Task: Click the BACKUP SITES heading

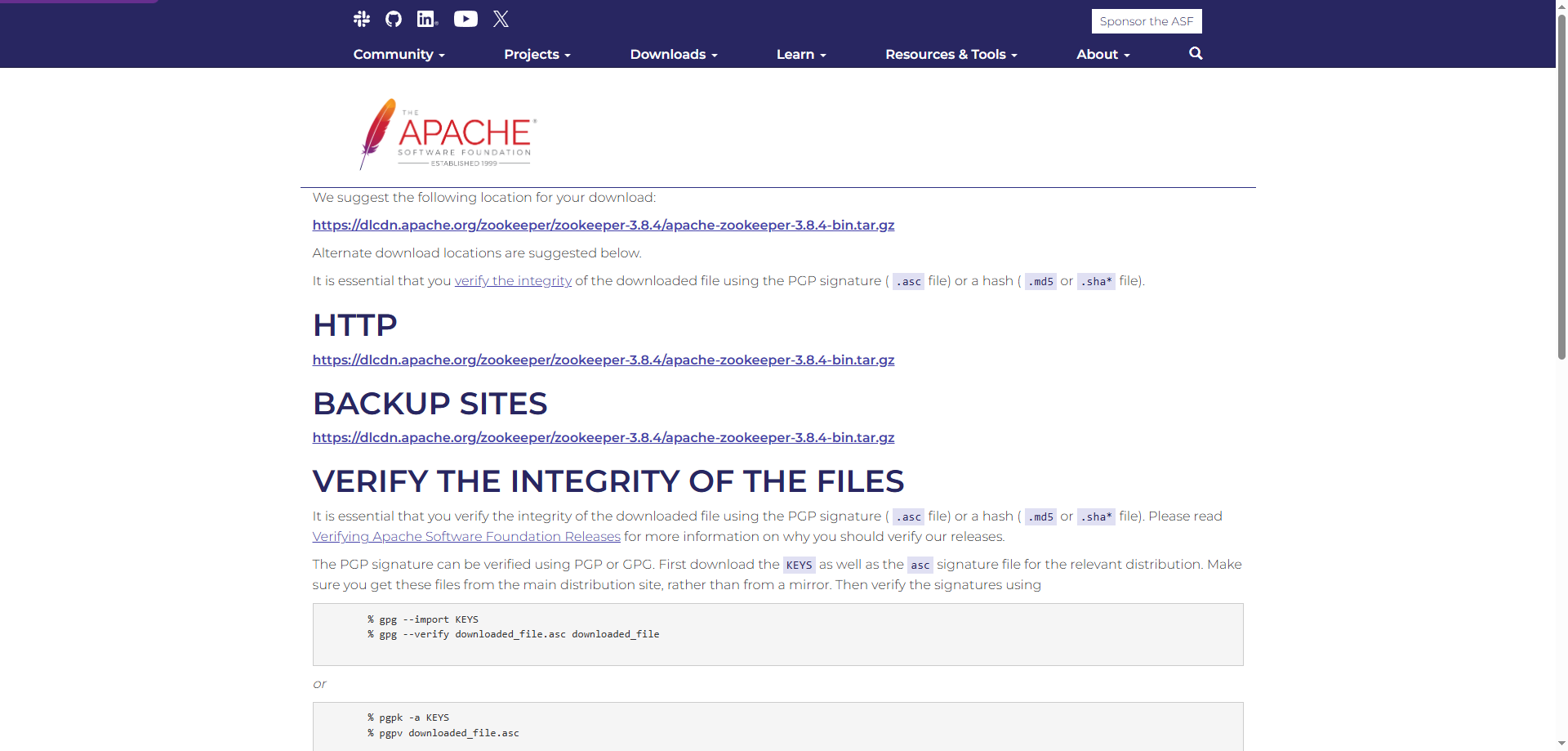Action: (x=430, y=404)
